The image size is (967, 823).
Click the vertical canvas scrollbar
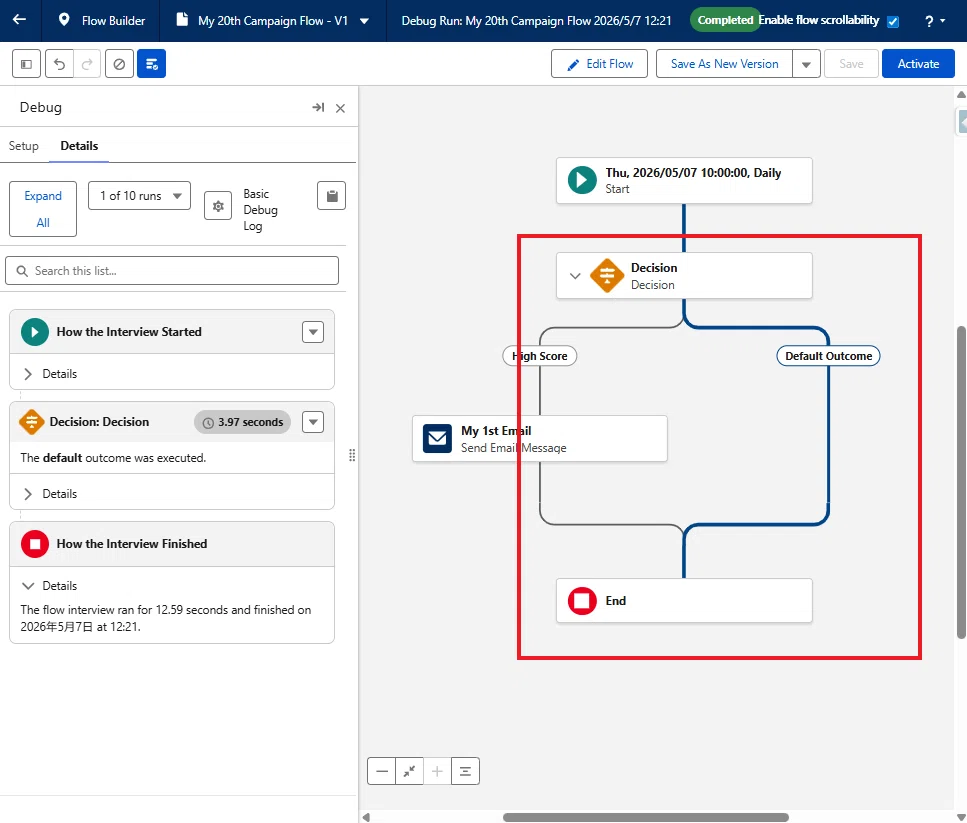(x=961, y=483)
